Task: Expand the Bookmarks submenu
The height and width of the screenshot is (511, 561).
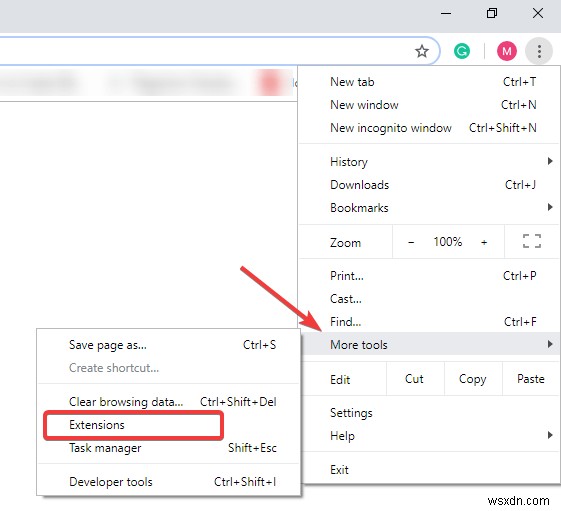Action: [429, 208]
